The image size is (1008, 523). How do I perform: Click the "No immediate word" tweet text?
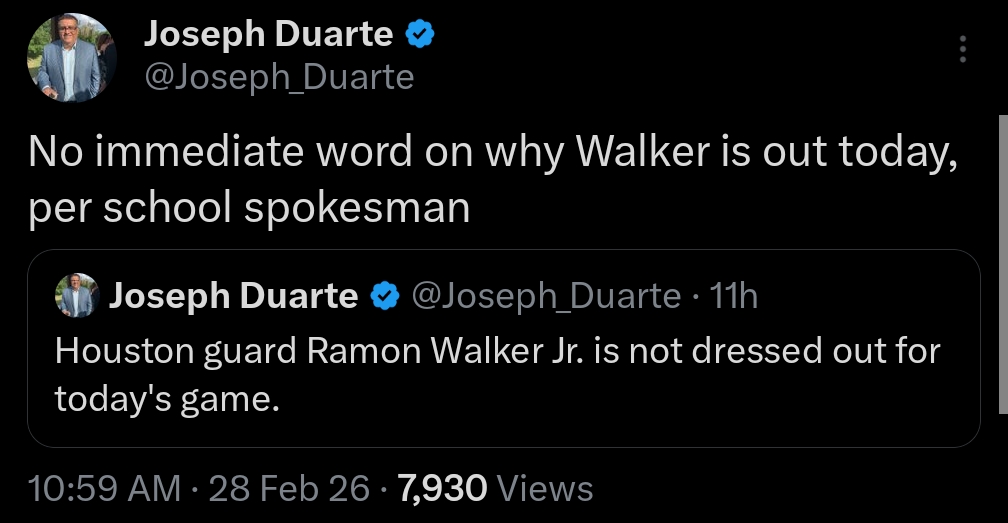[x=492, y=152]
